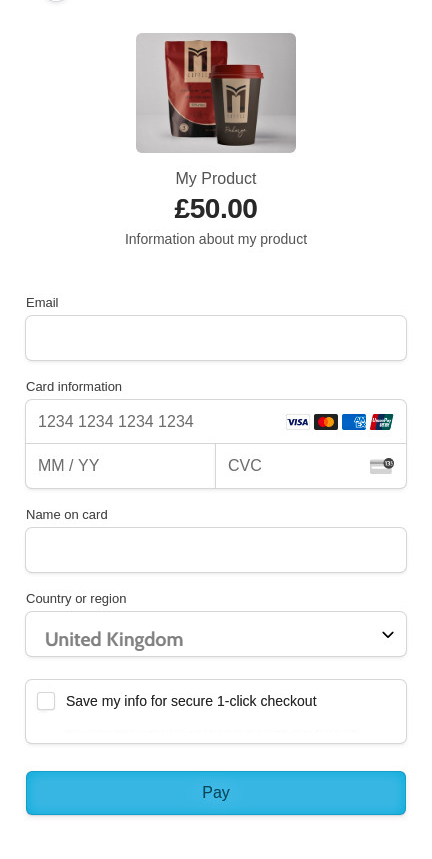Click the American Express logo icon
This screenshot has height=859, width=432.
coord(354,422)
